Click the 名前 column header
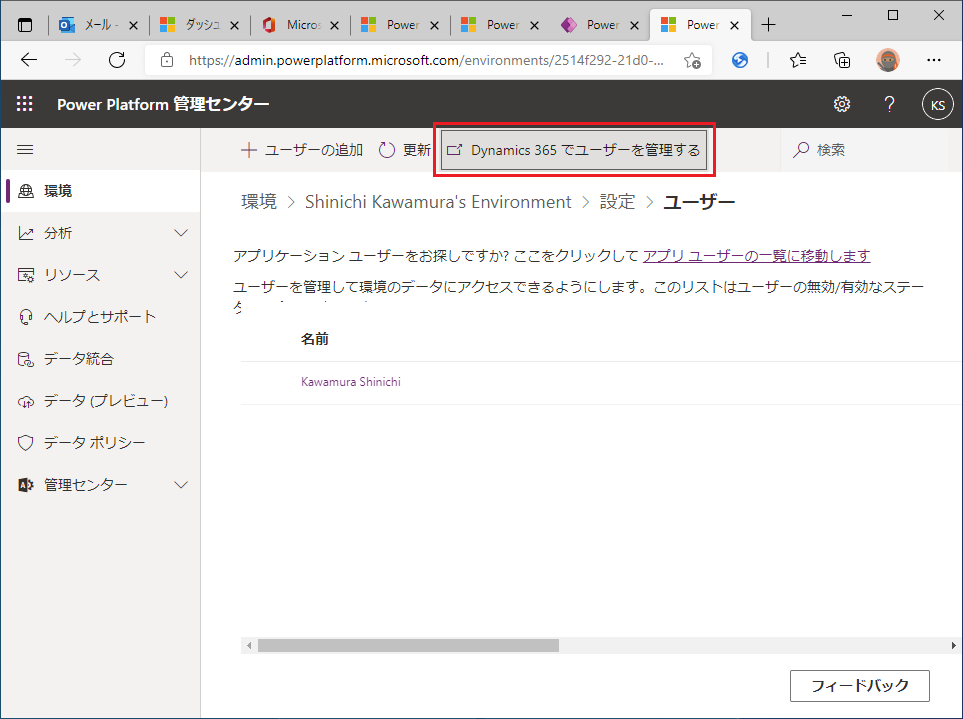 click(x=314, y=339)
